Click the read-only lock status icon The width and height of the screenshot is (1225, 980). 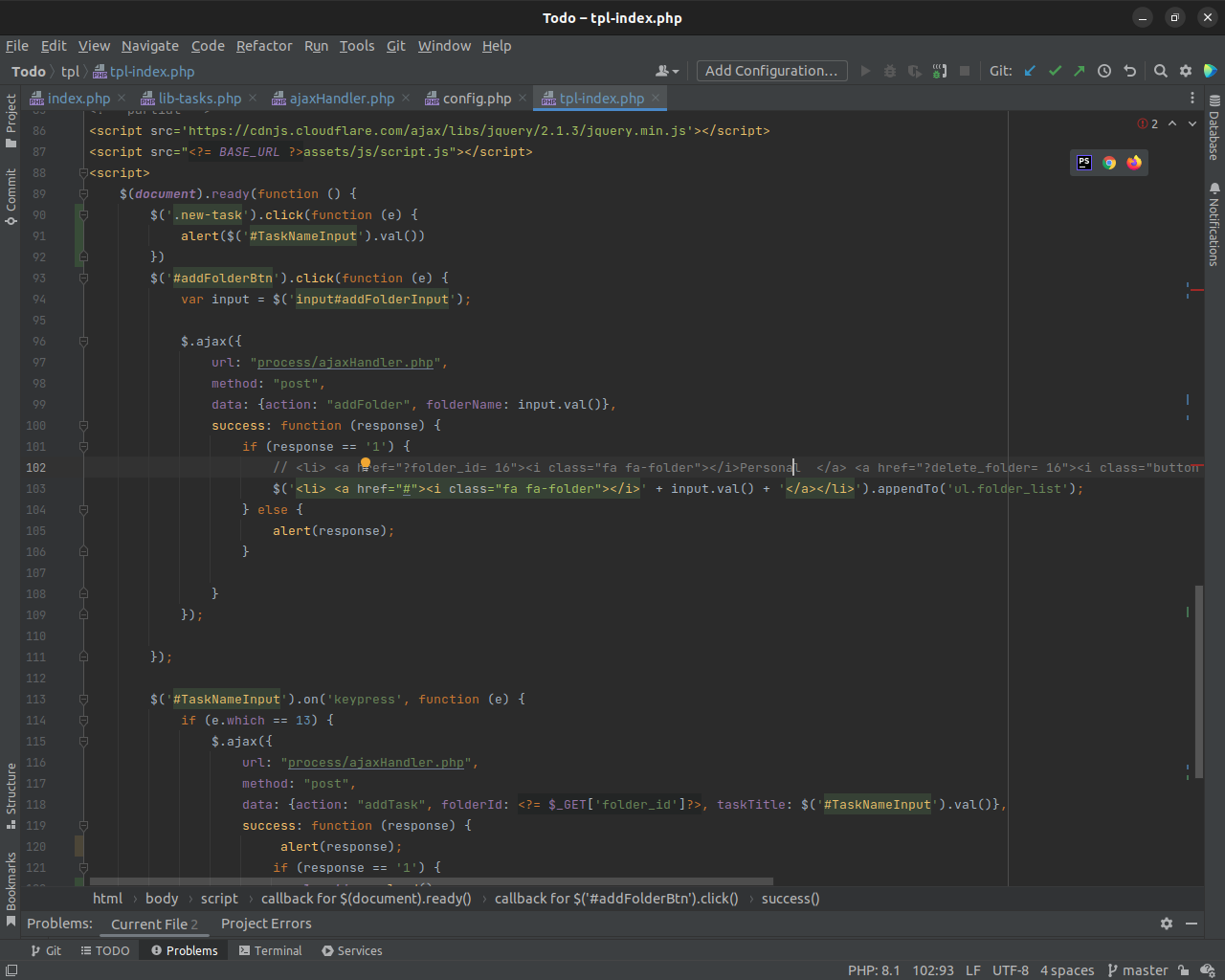point(1184,970)
